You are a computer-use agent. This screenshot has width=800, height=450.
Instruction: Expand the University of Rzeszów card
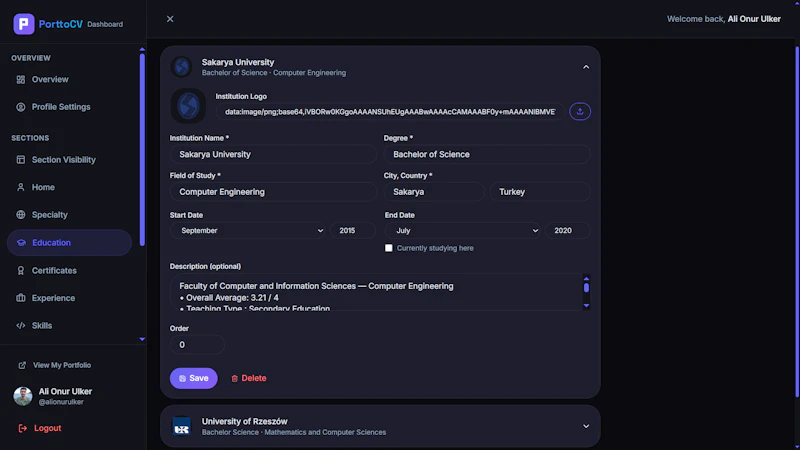click(586, 426)
